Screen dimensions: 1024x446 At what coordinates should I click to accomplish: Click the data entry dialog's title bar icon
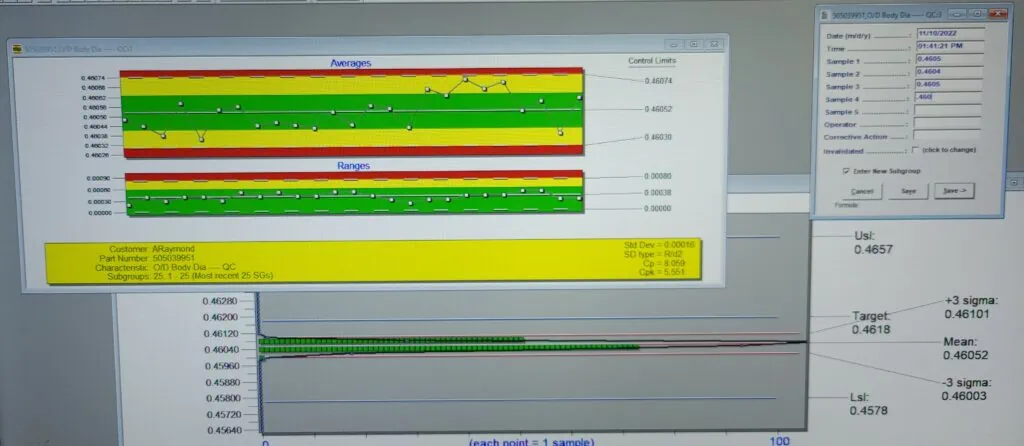coord(826,12)
